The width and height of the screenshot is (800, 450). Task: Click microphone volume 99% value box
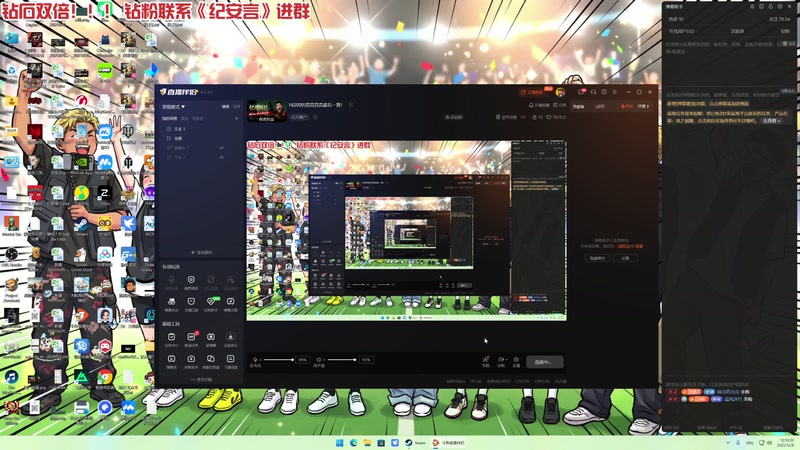[303, 360]
